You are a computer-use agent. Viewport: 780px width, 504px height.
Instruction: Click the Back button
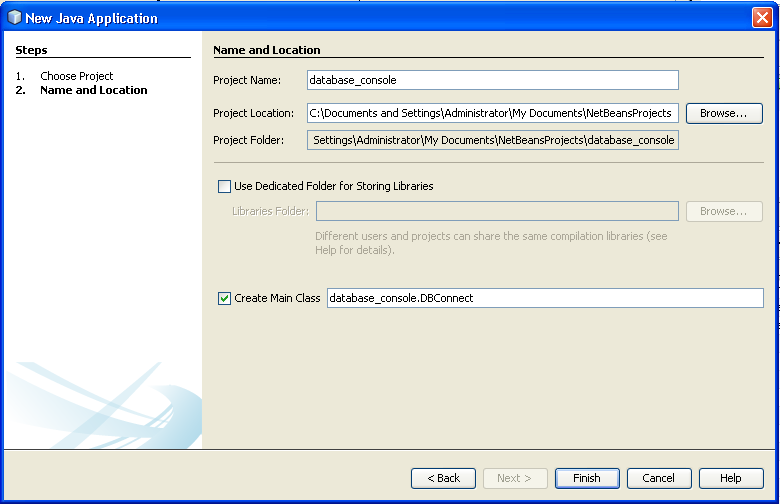(443, 478)
